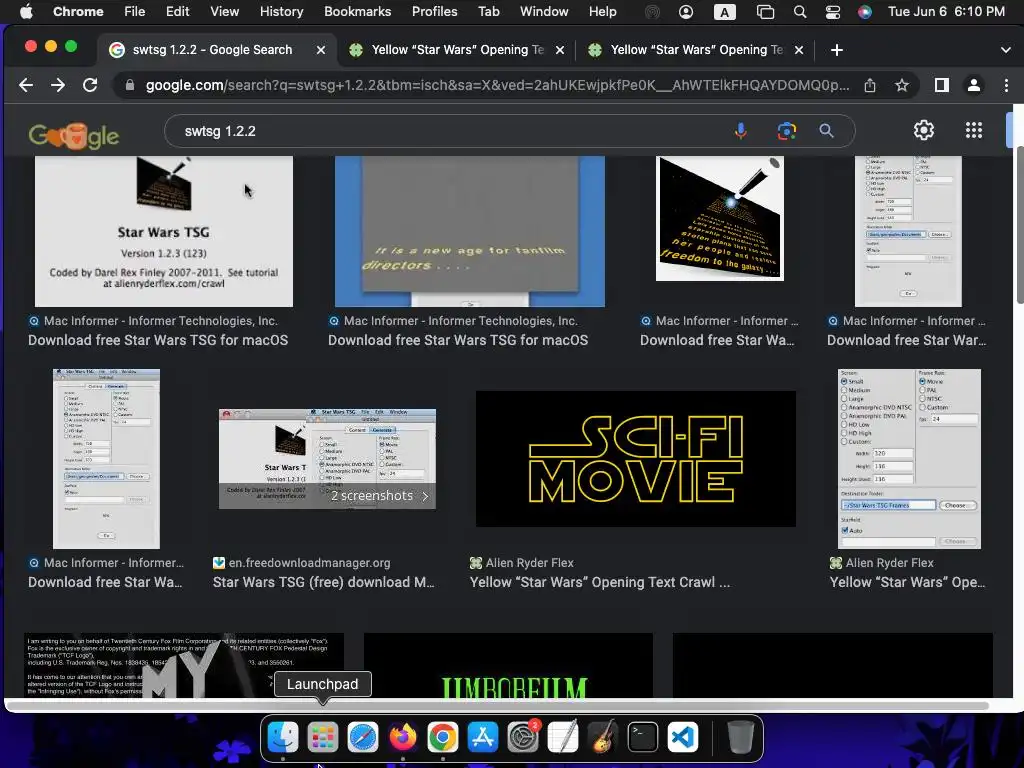Click the page vertical scrollbar
This screenshot has height=768, width=1024.
tap(1019, 225)
